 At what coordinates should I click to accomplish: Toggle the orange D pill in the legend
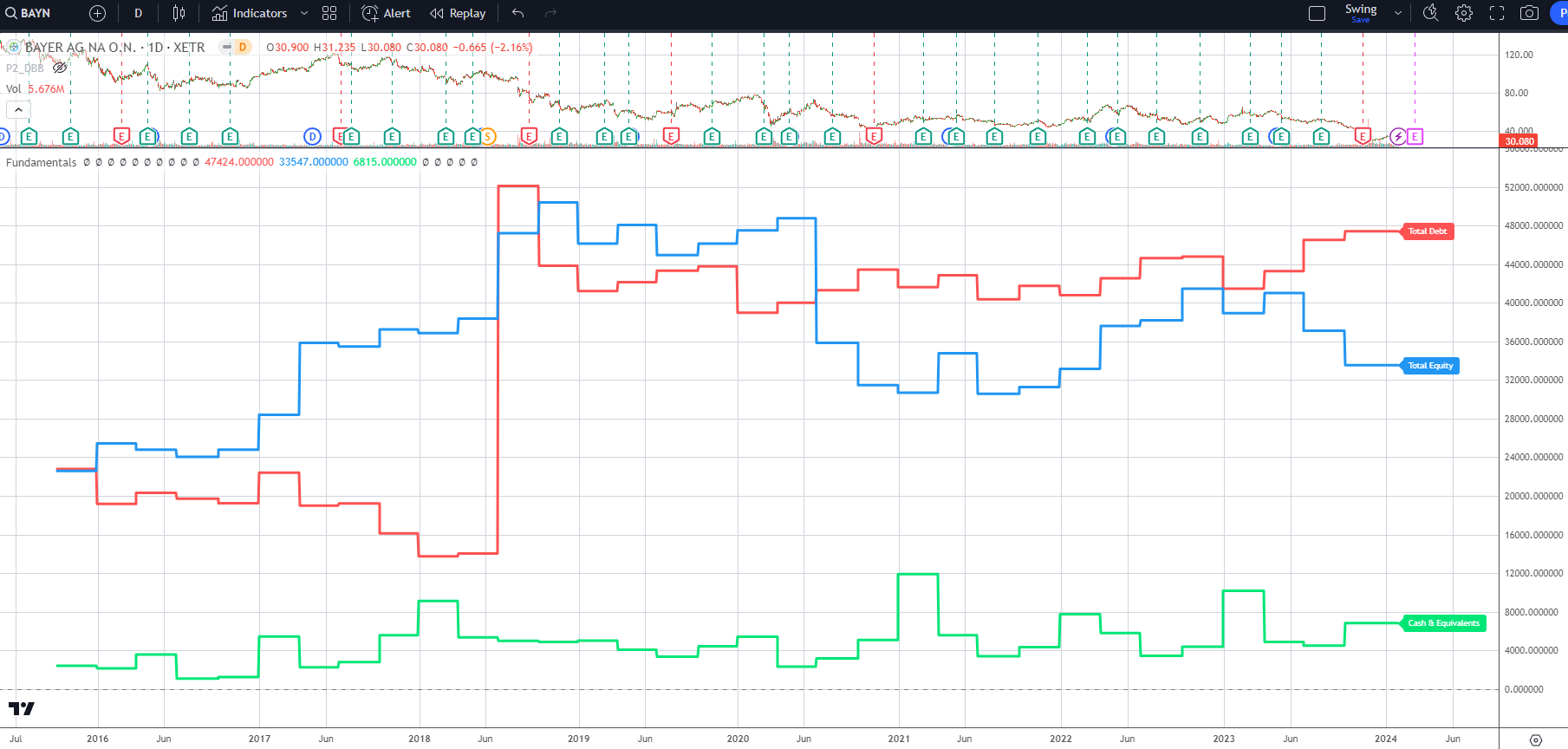point(243,47)
